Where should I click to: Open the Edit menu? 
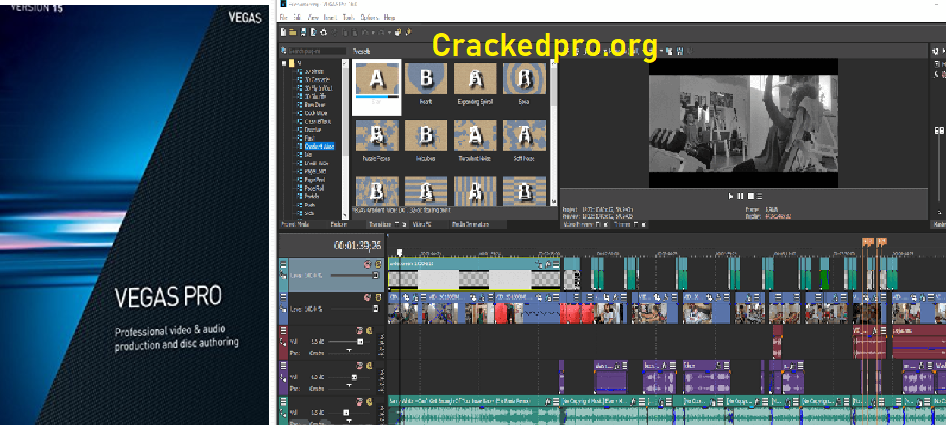point(299,18)
